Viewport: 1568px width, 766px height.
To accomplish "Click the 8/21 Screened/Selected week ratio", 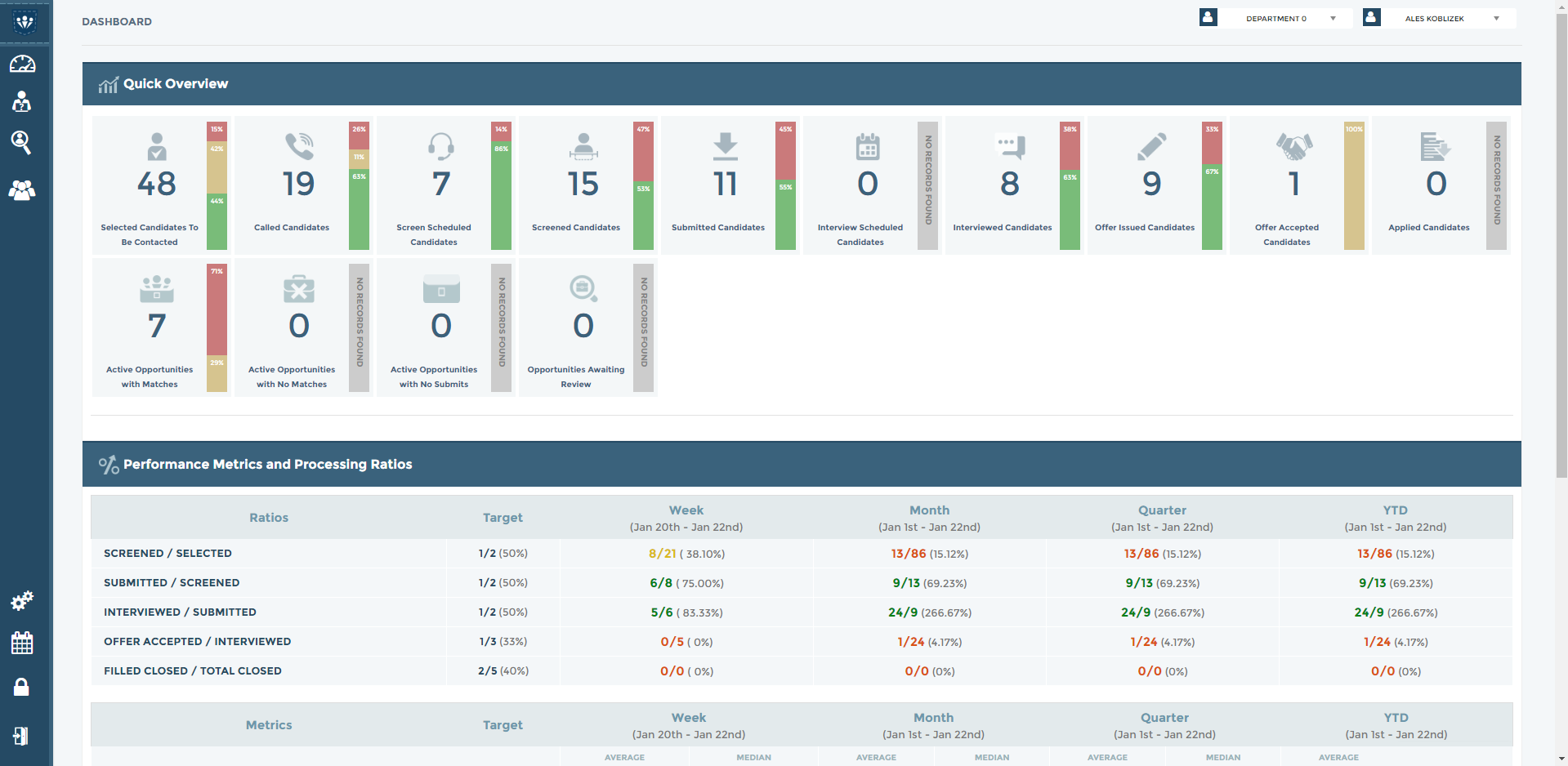I will tap(663, 554).
